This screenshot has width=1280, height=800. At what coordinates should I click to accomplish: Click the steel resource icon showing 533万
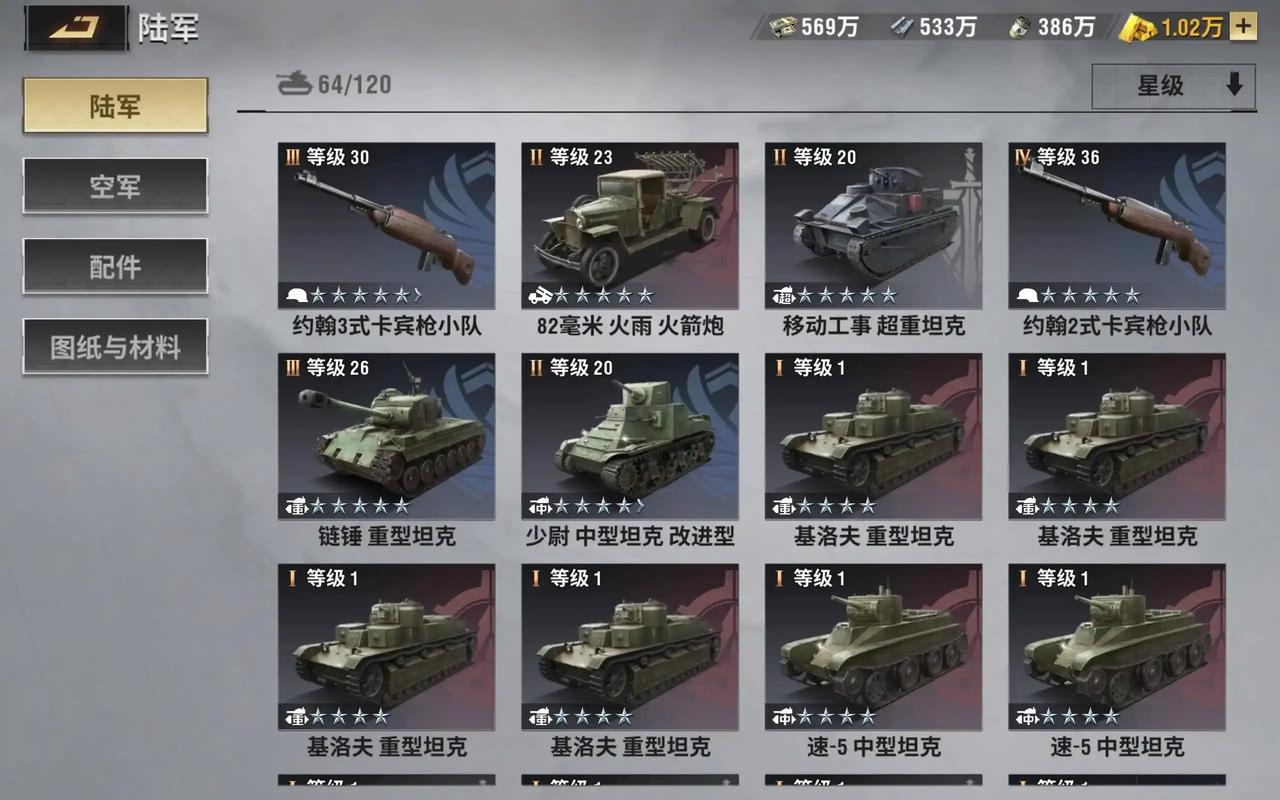click(x=902, y=27)
